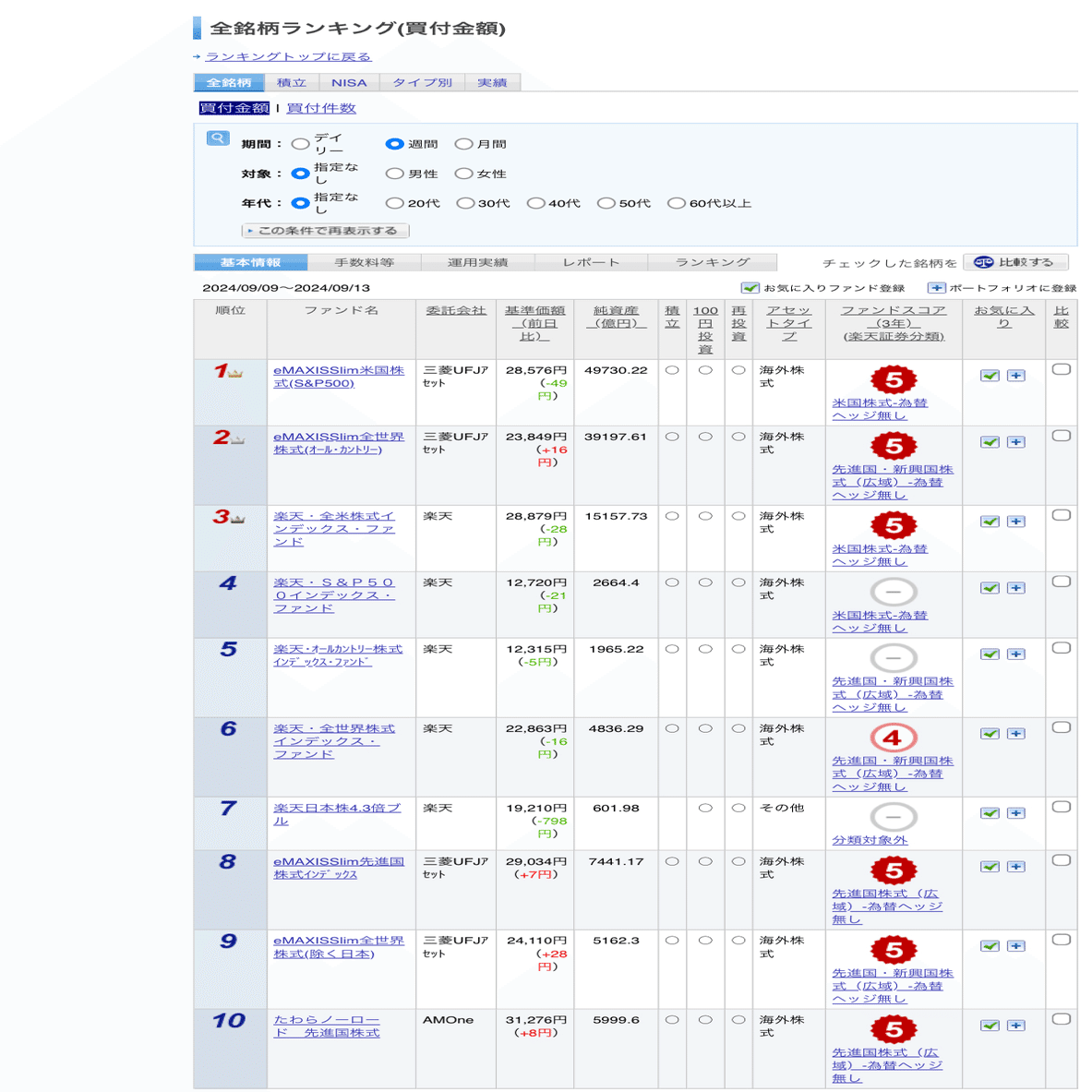Click the magnifying glass search icon in the filter panel

pyautogui.click(x=218, y=138)
